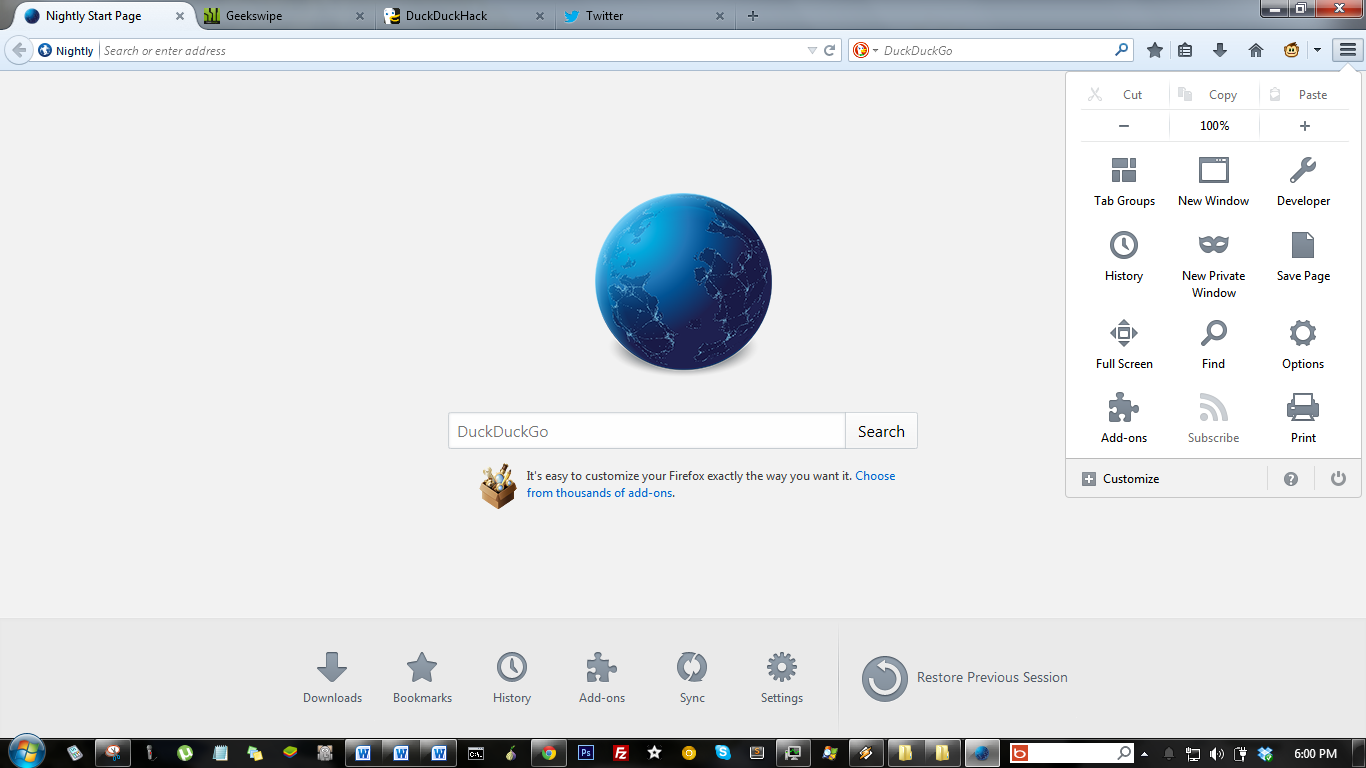Enter Full Screen mode from panel
1366x768 pixels.
pyautogui.click(x=1124, y=344)
